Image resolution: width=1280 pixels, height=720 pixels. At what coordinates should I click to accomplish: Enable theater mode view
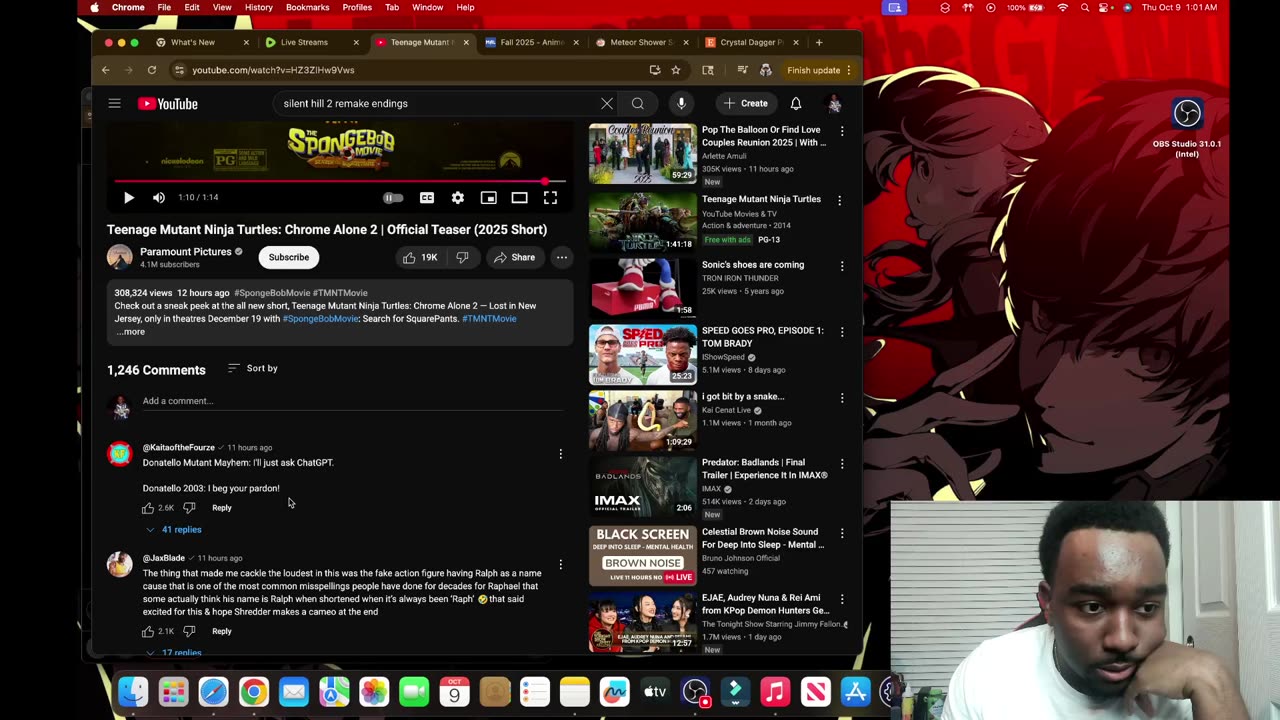519,198
